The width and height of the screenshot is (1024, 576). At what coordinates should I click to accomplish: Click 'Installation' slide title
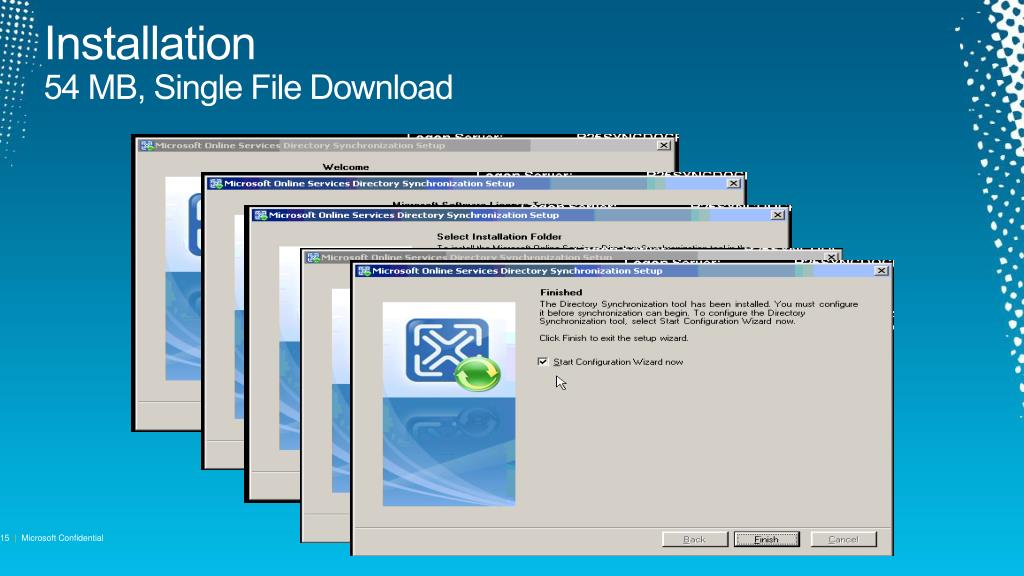[150, 44]
